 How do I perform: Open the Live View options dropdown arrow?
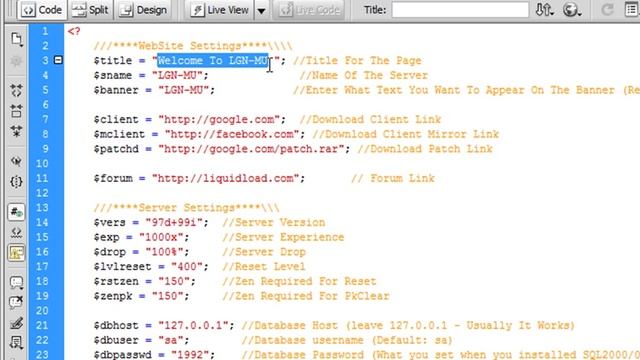pyautogui.click(x=261, y=11)
